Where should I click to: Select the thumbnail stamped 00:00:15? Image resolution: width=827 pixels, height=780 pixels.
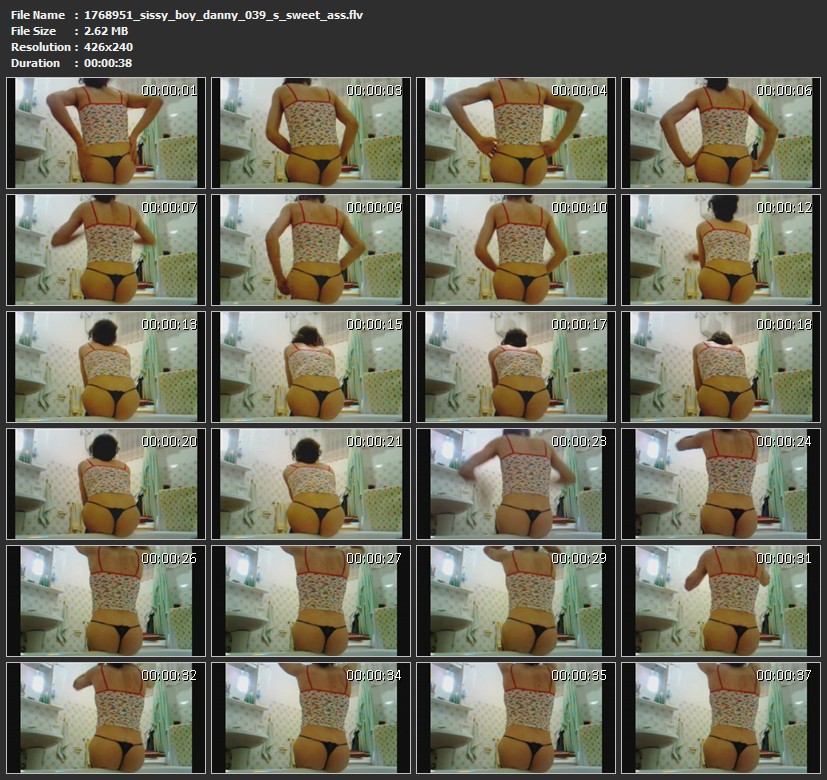coord(310,366)
